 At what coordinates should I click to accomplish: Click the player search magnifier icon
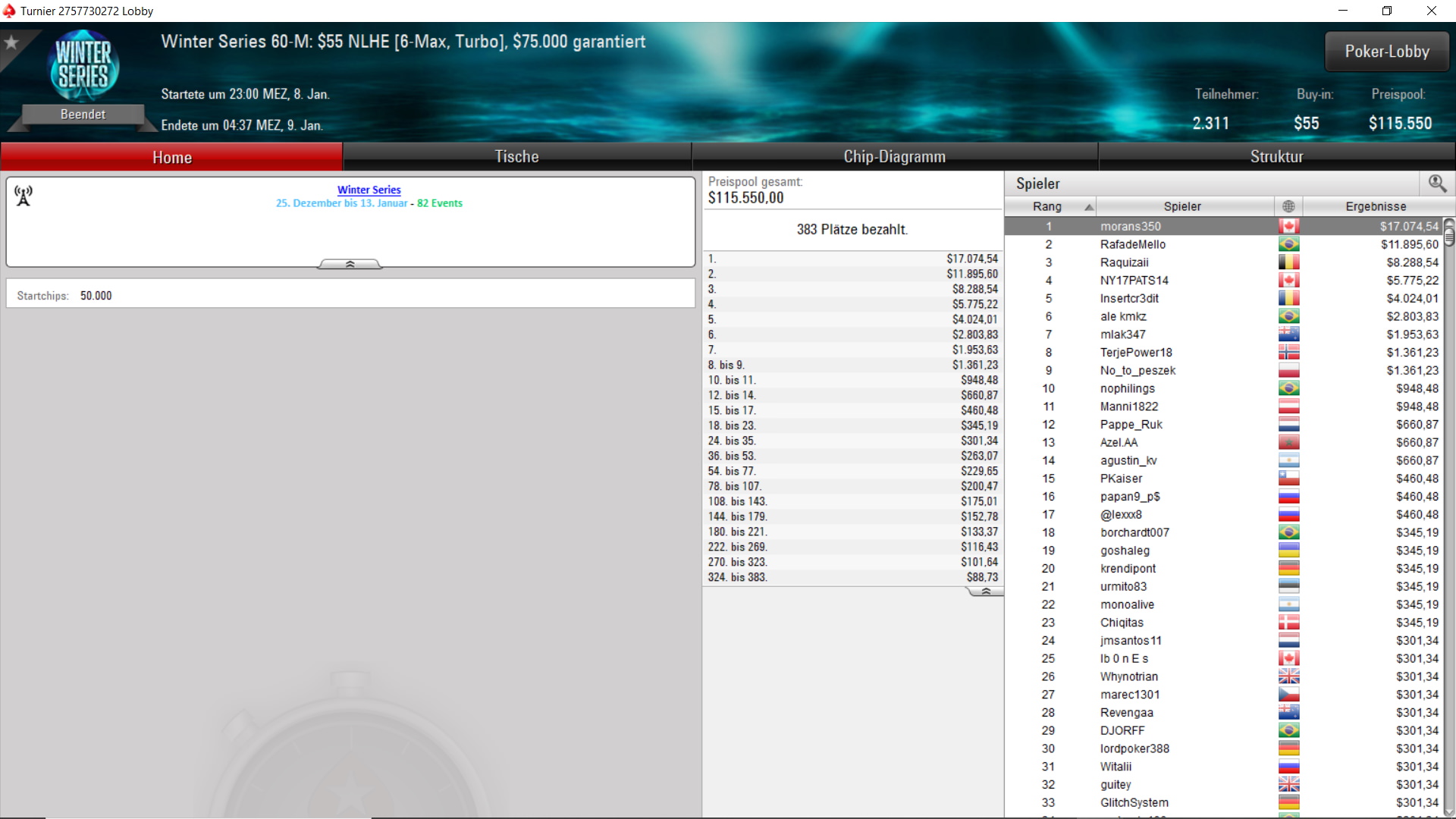1436,184
